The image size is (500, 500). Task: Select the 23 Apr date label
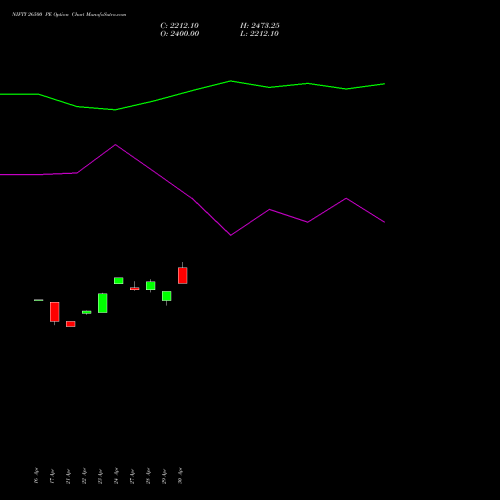[x=100, y=475]
